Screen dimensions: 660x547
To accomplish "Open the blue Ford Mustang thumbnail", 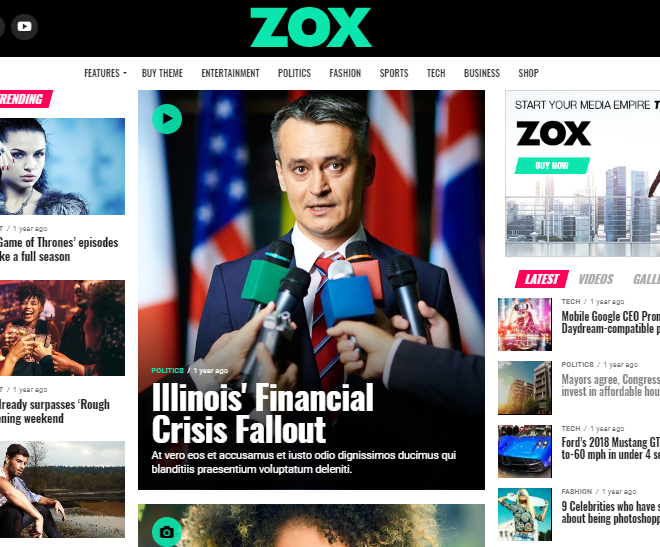I will click(525, 451).
